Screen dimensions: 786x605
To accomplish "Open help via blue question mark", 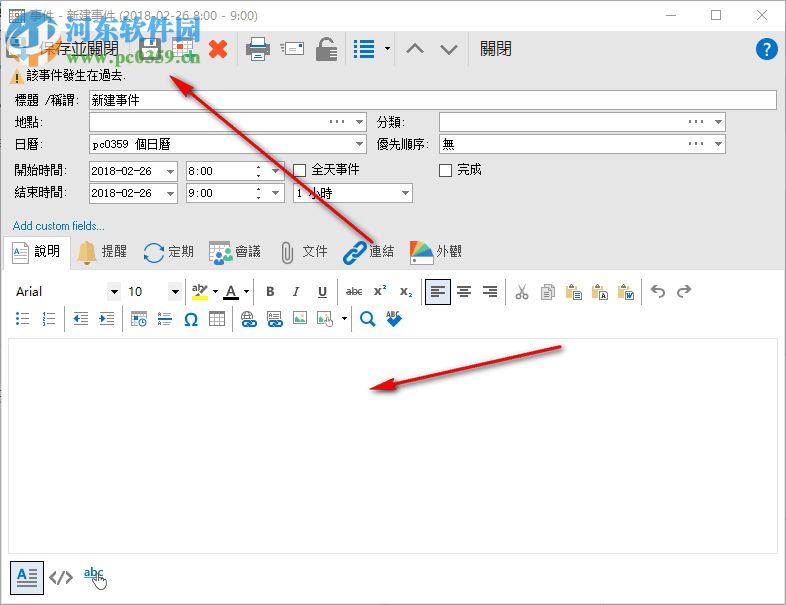I will click(766, 49).
